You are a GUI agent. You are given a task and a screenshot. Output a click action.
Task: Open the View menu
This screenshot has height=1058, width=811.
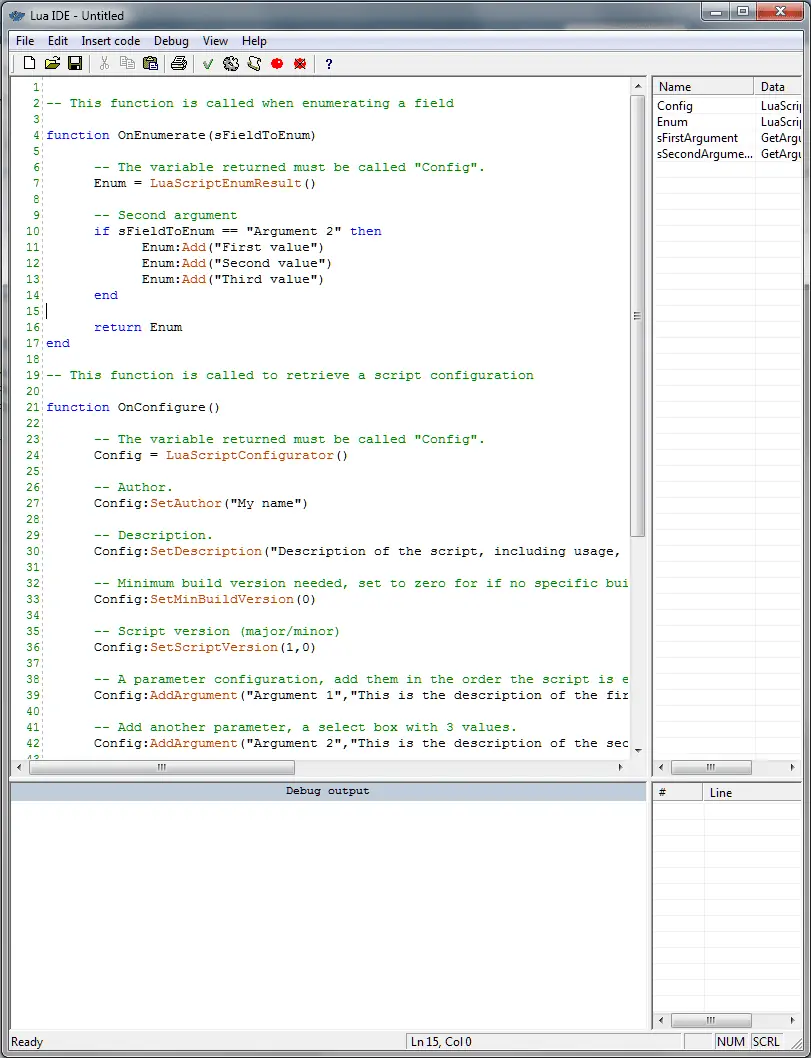[215, 41]
